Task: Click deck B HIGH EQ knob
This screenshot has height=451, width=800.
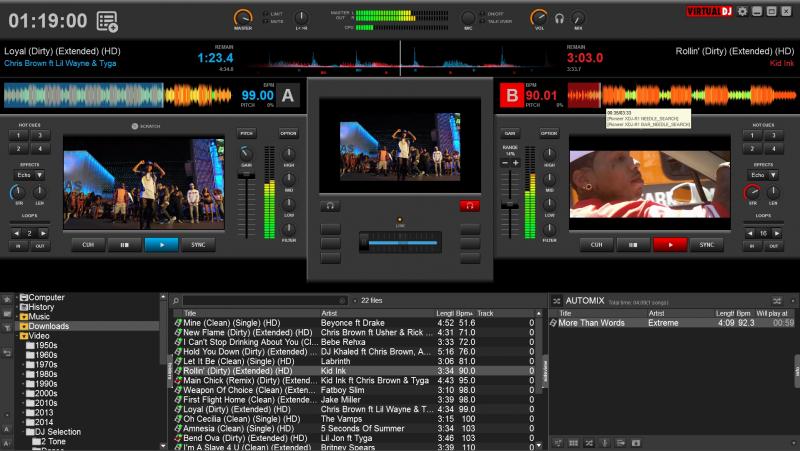Action: (549, 154)
